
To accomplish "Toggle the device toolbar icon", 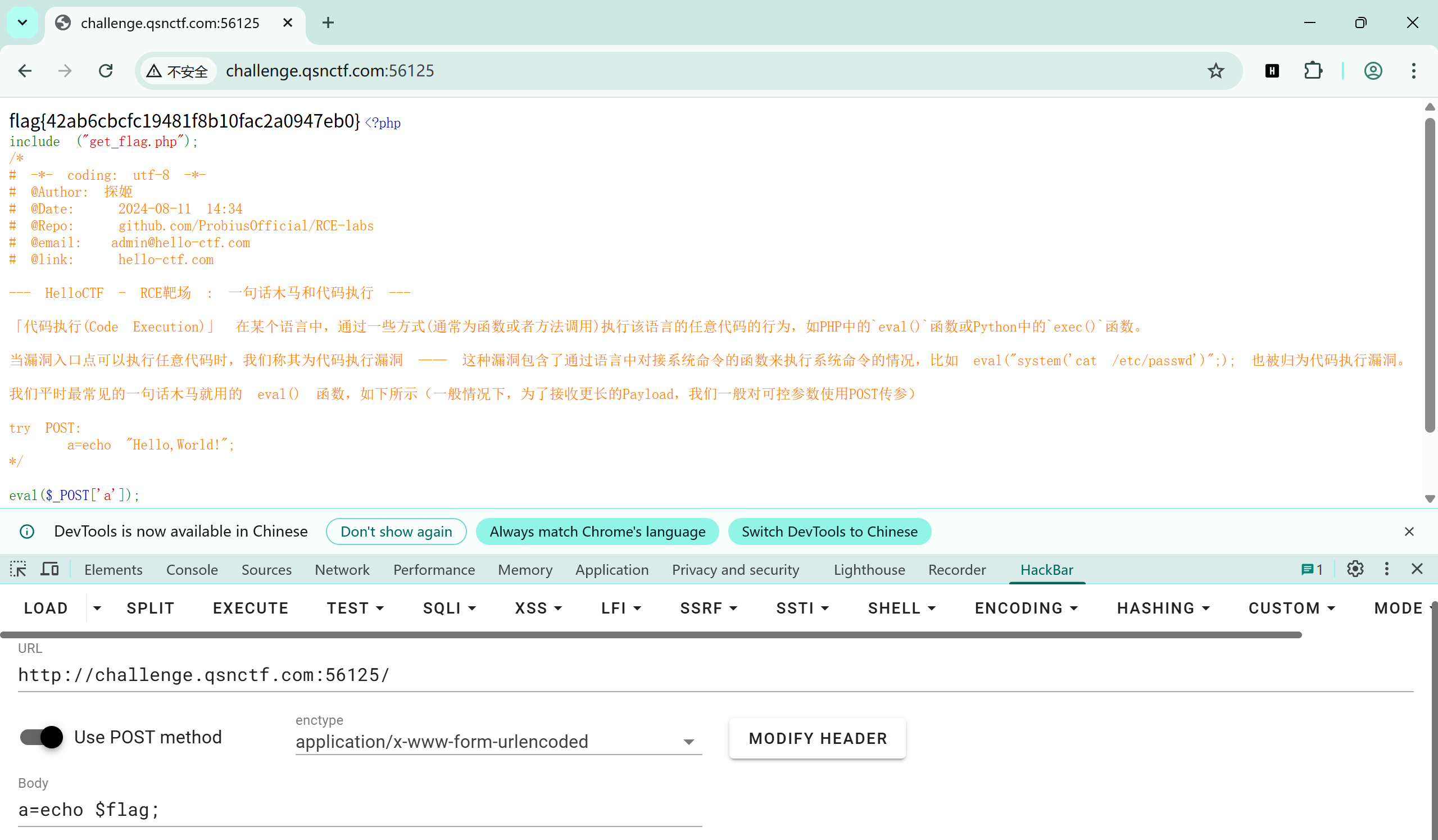I will tap(49, 569).
